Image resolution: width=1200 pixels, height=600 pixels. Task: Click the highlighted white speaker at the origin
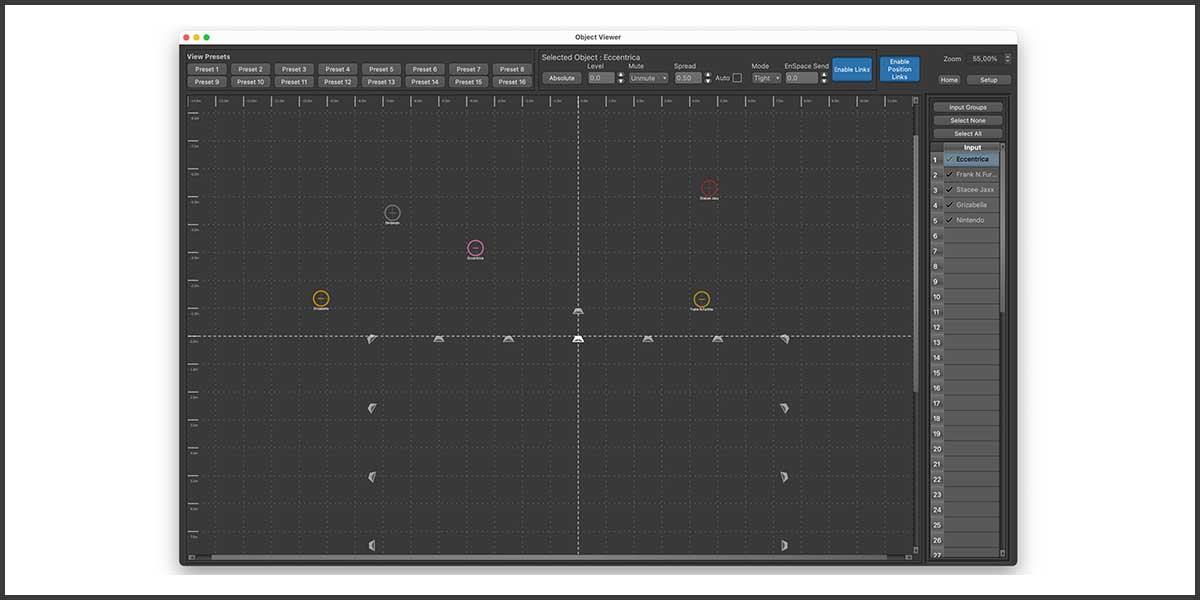(578, 339)
